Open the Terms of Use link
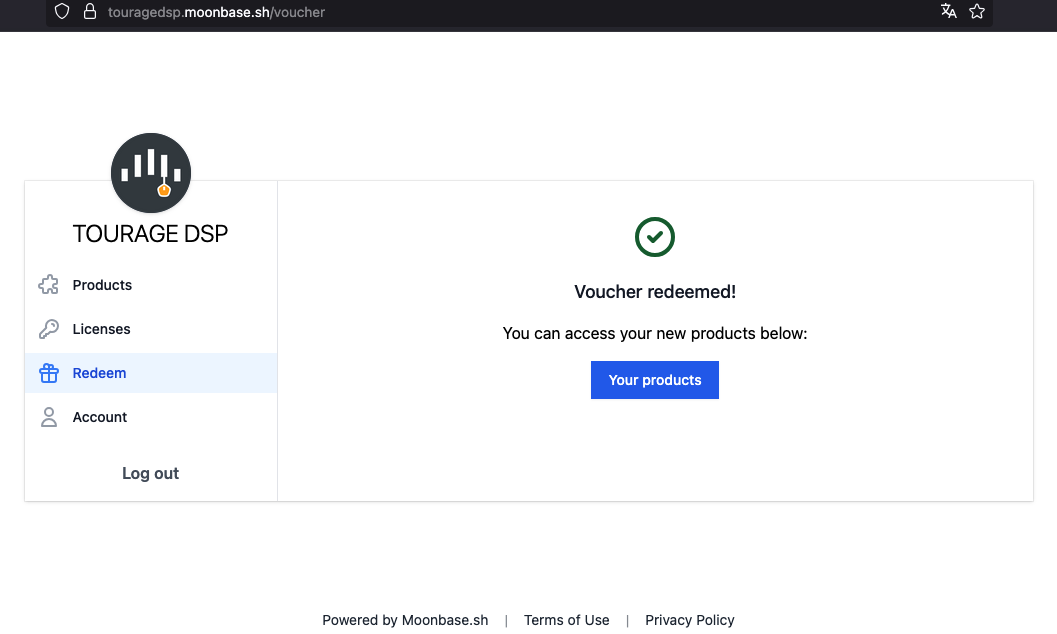1057x634 pixels. point(566,620)
